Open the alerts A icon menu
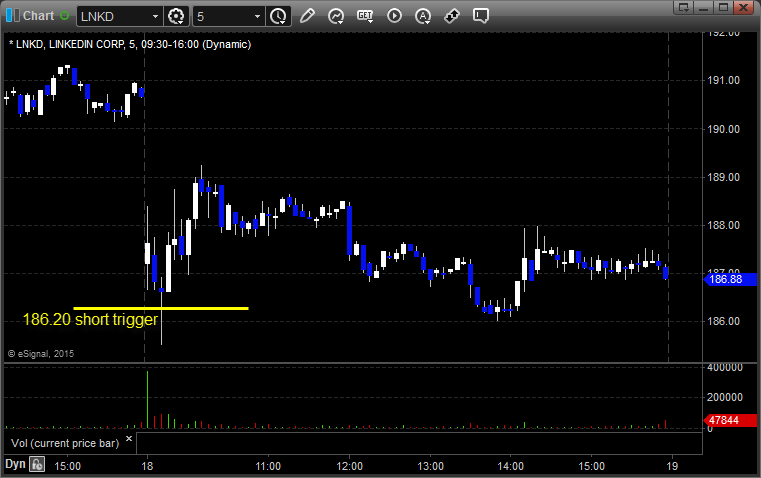The width and height of the screenshot is (761, 478). tap(423, 16)
